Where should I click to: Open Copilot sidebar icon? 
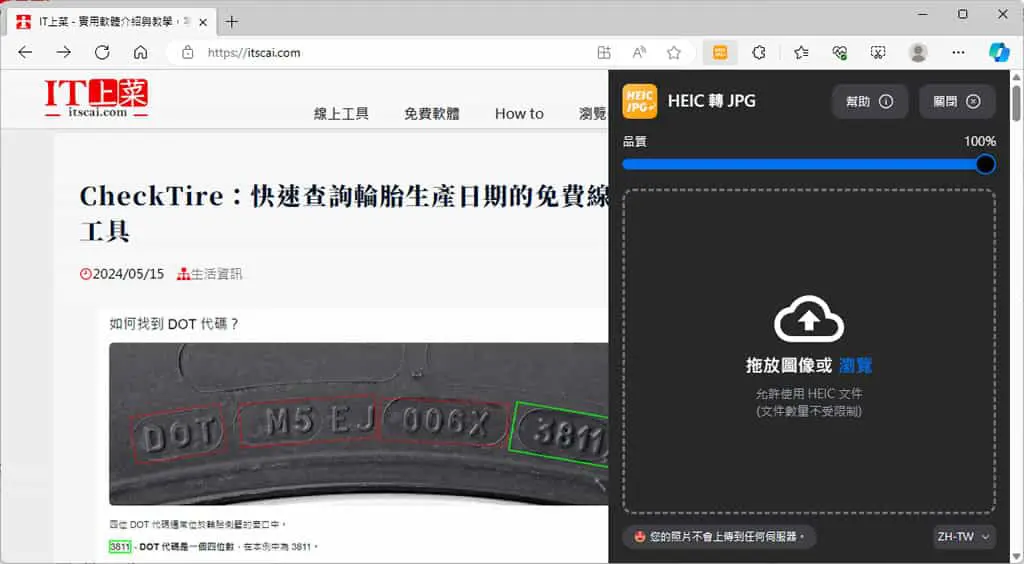coord(999,52)
